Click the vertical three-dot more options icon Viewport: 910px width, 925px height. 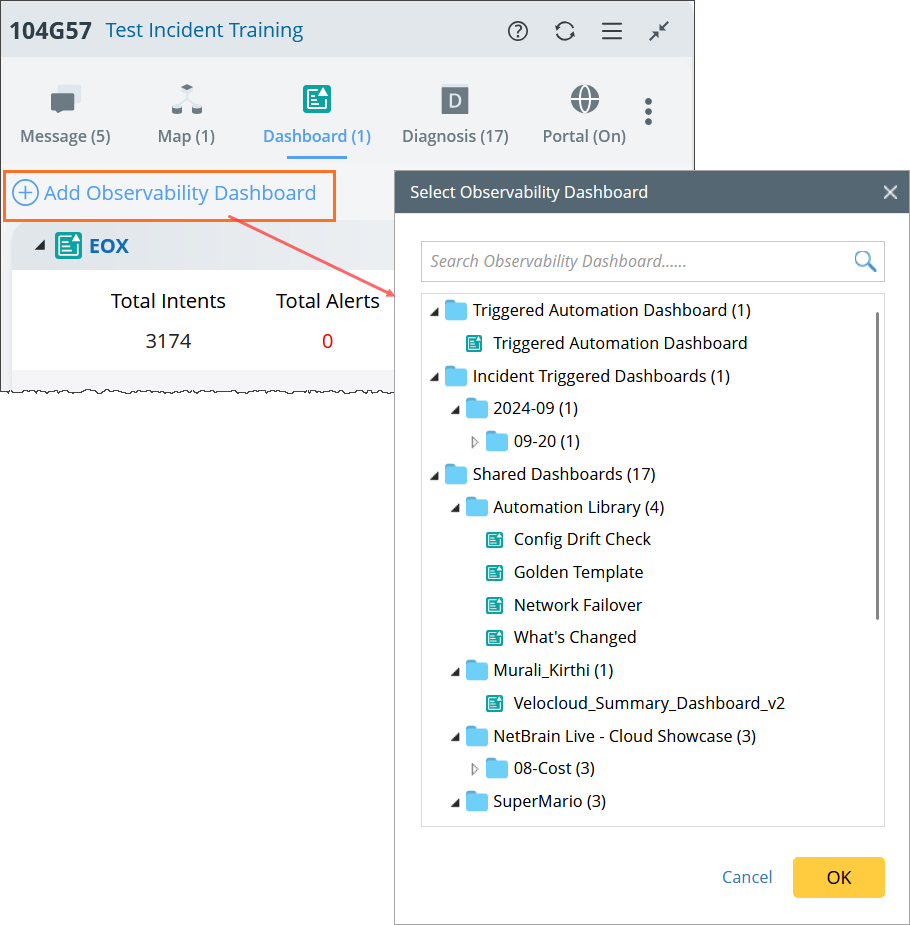(x=648, y=111)
